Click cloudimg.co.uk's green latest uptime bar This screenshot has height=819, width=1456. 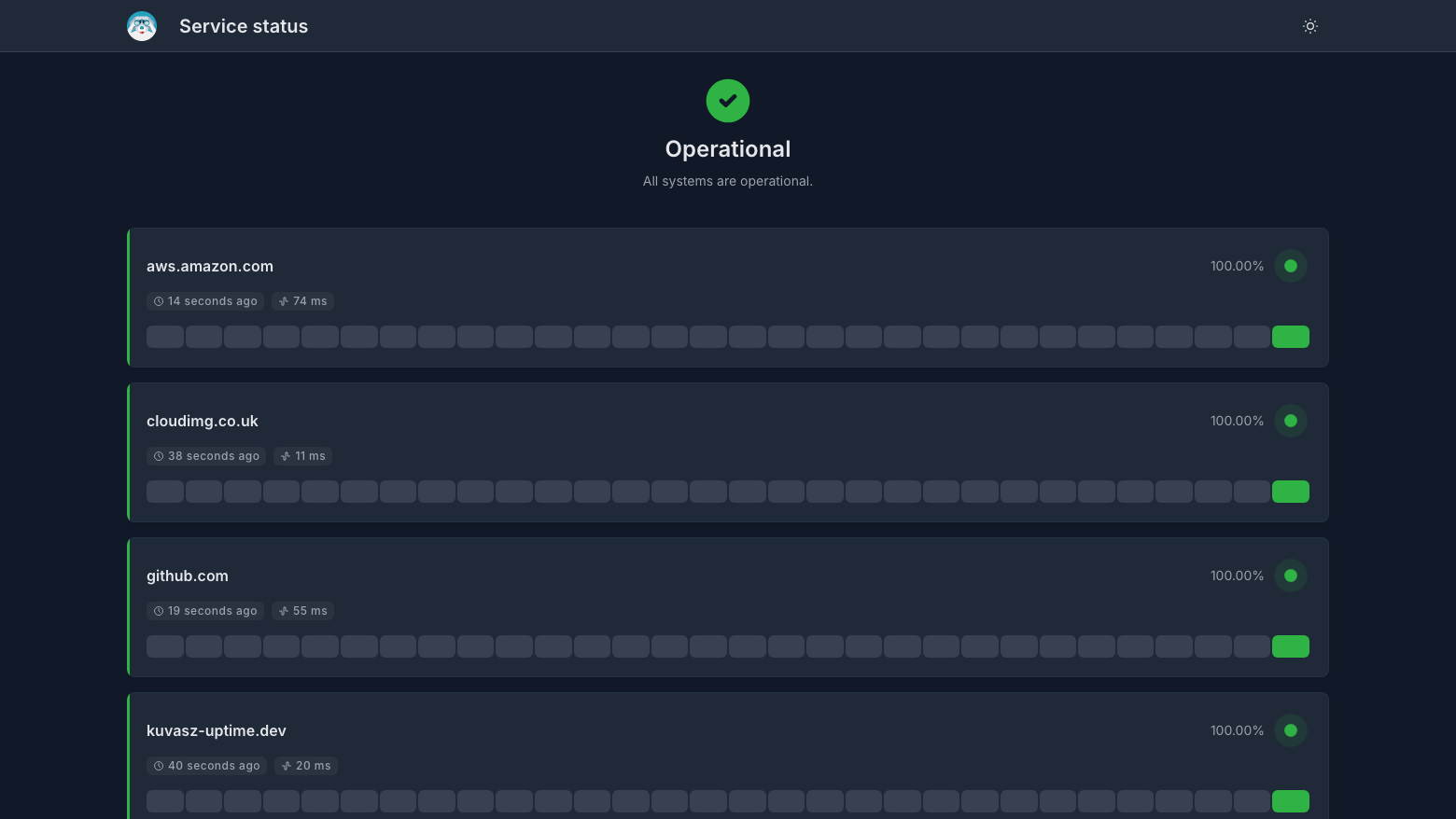(1291, 492)
